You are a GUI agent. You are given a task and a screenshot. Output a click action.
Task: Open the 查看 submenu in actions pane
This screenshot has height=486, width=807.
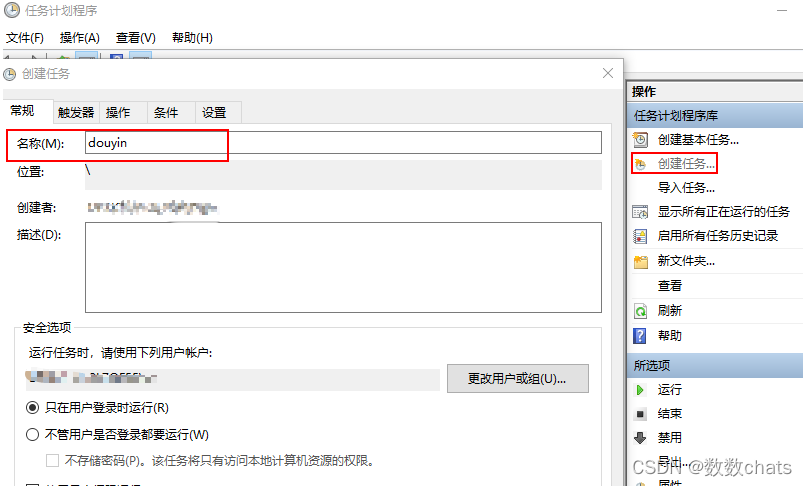(x=670, y=286)
